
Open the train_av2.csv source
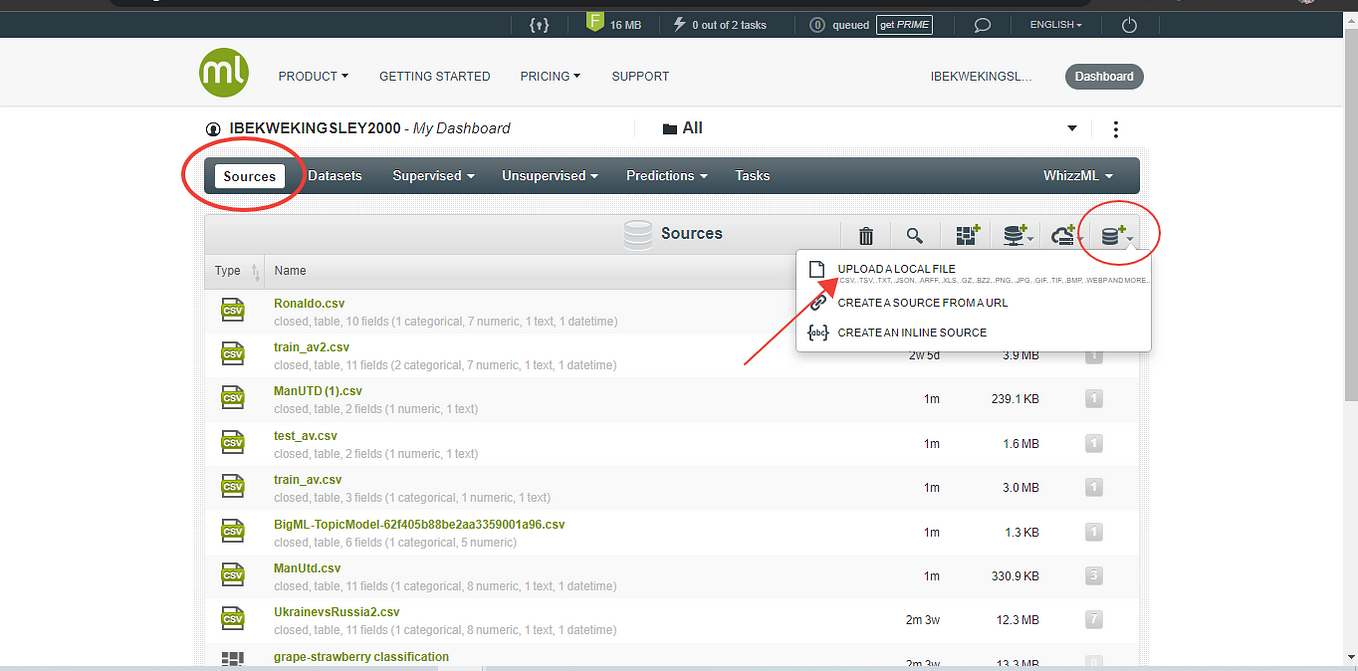(312, 347)
